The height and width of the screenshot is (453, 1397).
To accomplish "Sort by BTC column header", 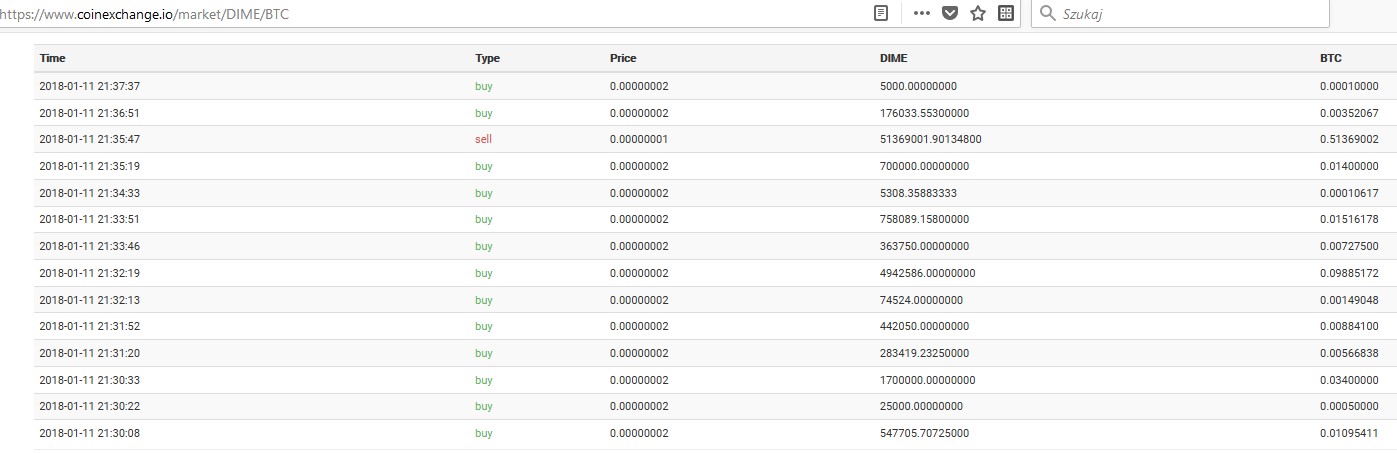I will point(1331,58).
